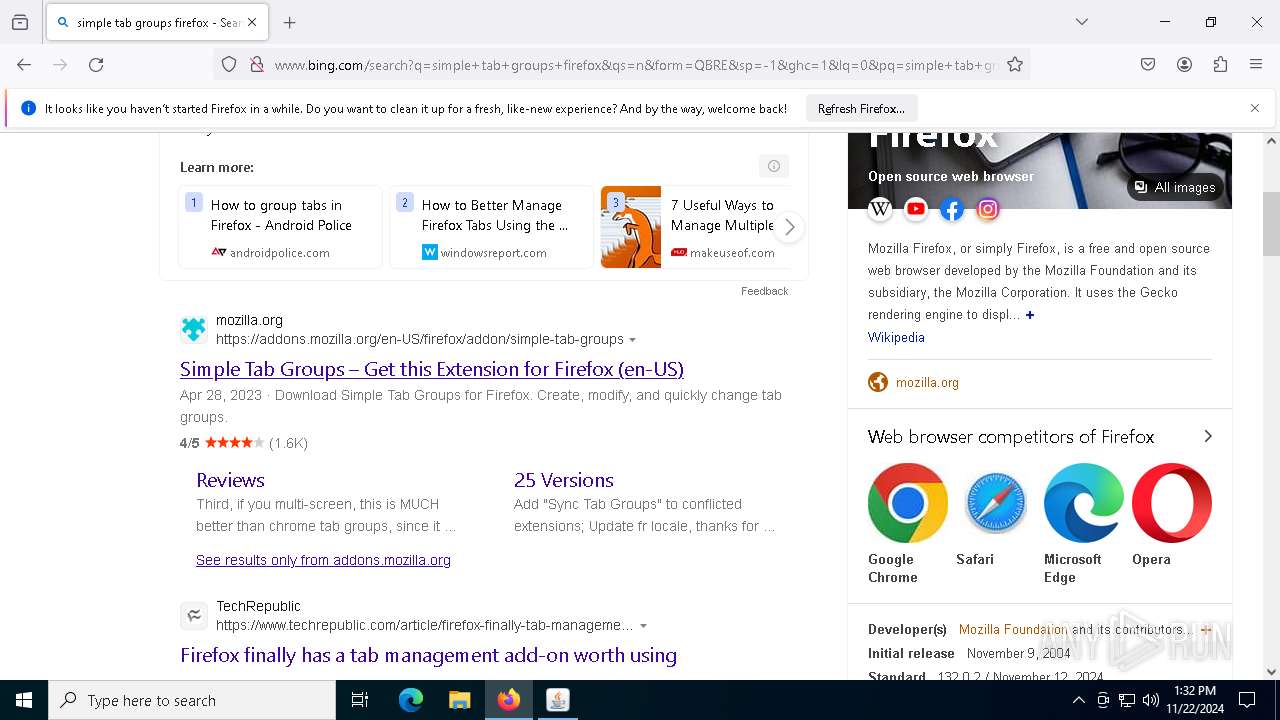Open Action Center notifications icon
This screenshot has width=1280, height=720.
point(1247,700)
